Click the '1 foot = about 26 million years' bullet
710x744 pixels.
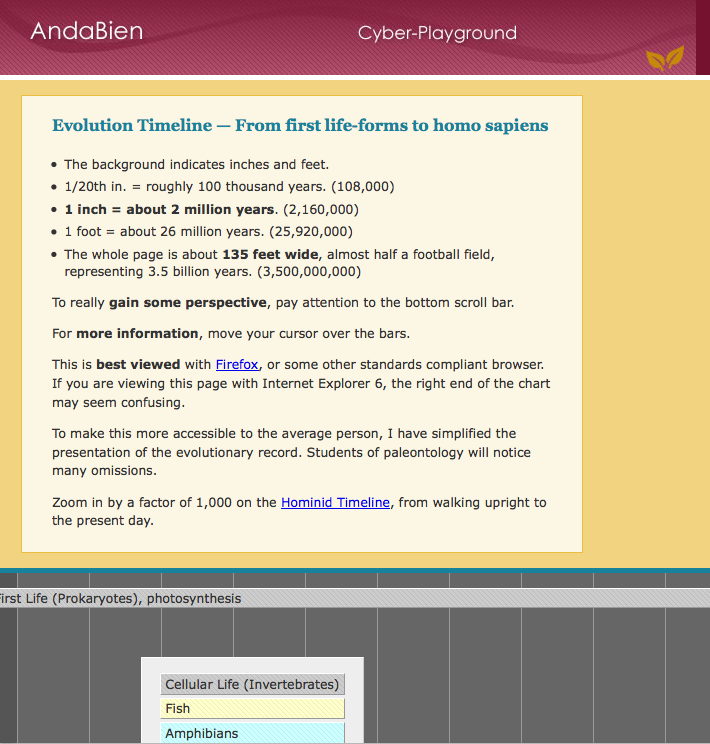click(x=209, y=232)
